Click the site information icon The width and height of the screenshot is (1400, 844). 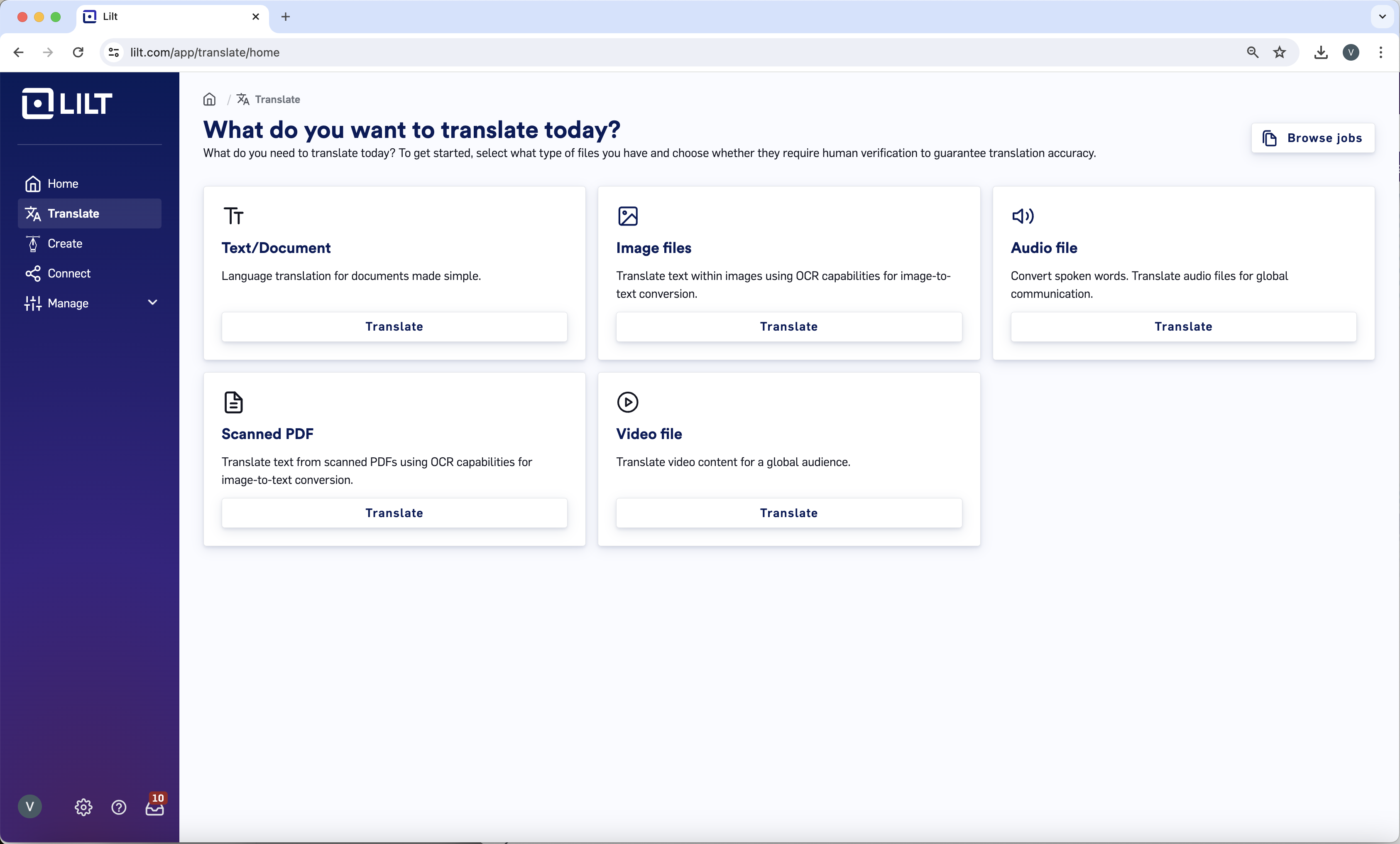click(114, 52)
